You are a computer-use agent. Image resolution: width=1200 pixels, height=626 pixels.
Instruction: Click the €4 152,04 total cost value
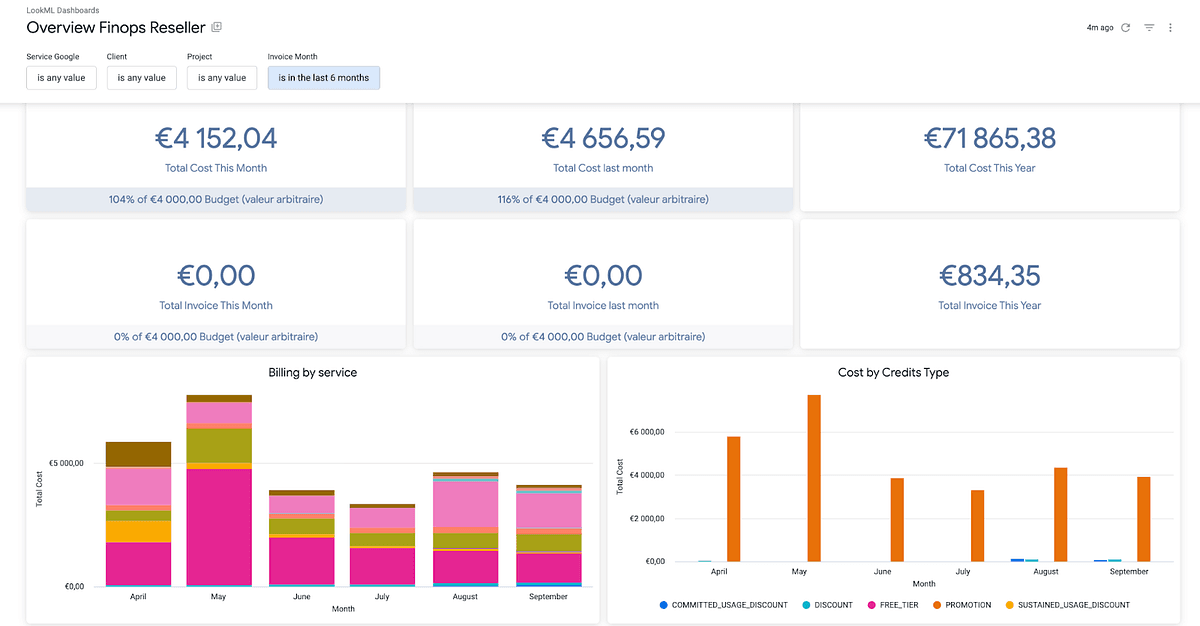point(216,138)
